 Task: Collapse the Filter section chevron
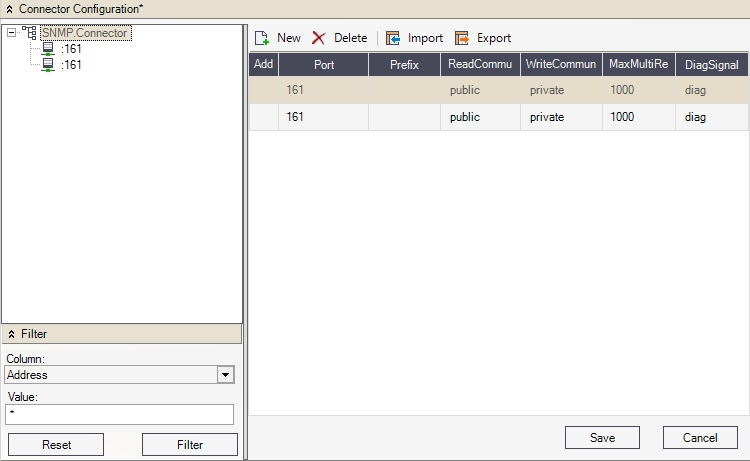point(11,334)
